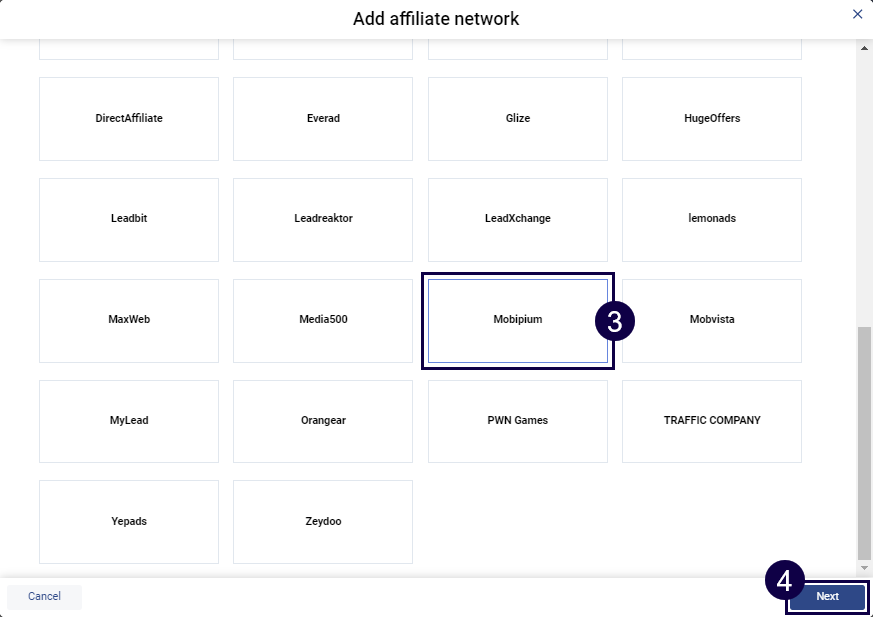Screen dimensions: 873x617
Task: Choose the Media500 network tile
Action: click(323, 320)
